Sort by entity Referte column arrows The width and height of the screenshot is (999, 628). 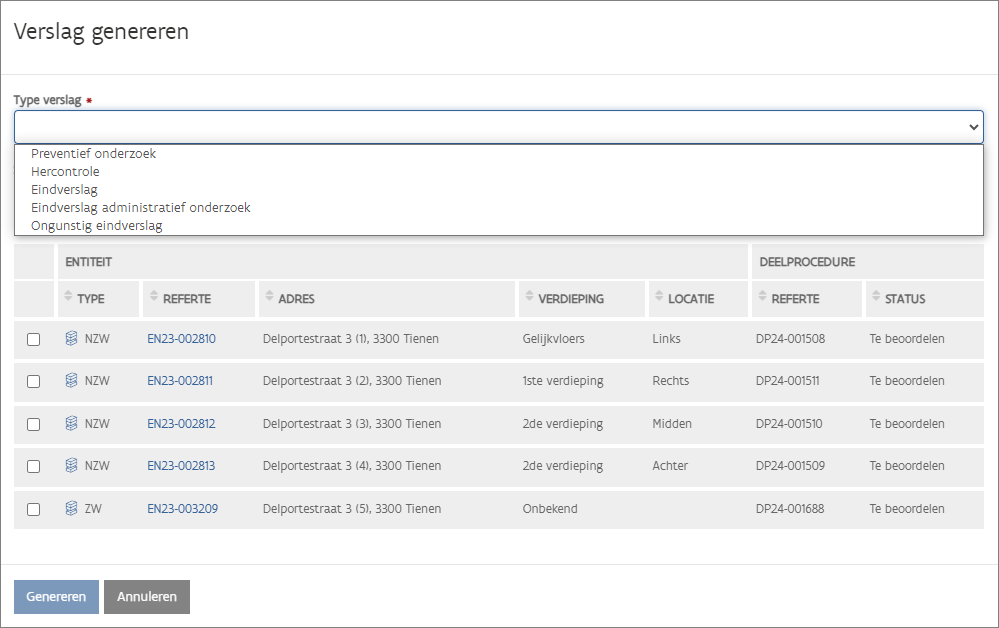pyautogui.click(x=153, y=298)
